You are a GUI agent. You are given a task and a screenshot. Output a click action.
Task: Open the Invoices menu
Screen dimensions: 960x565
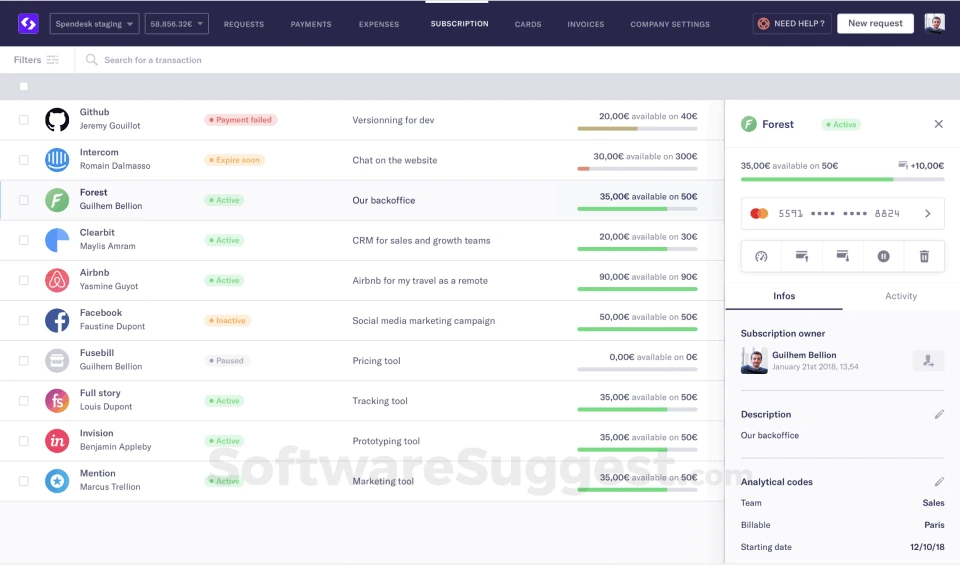point(585,24)
